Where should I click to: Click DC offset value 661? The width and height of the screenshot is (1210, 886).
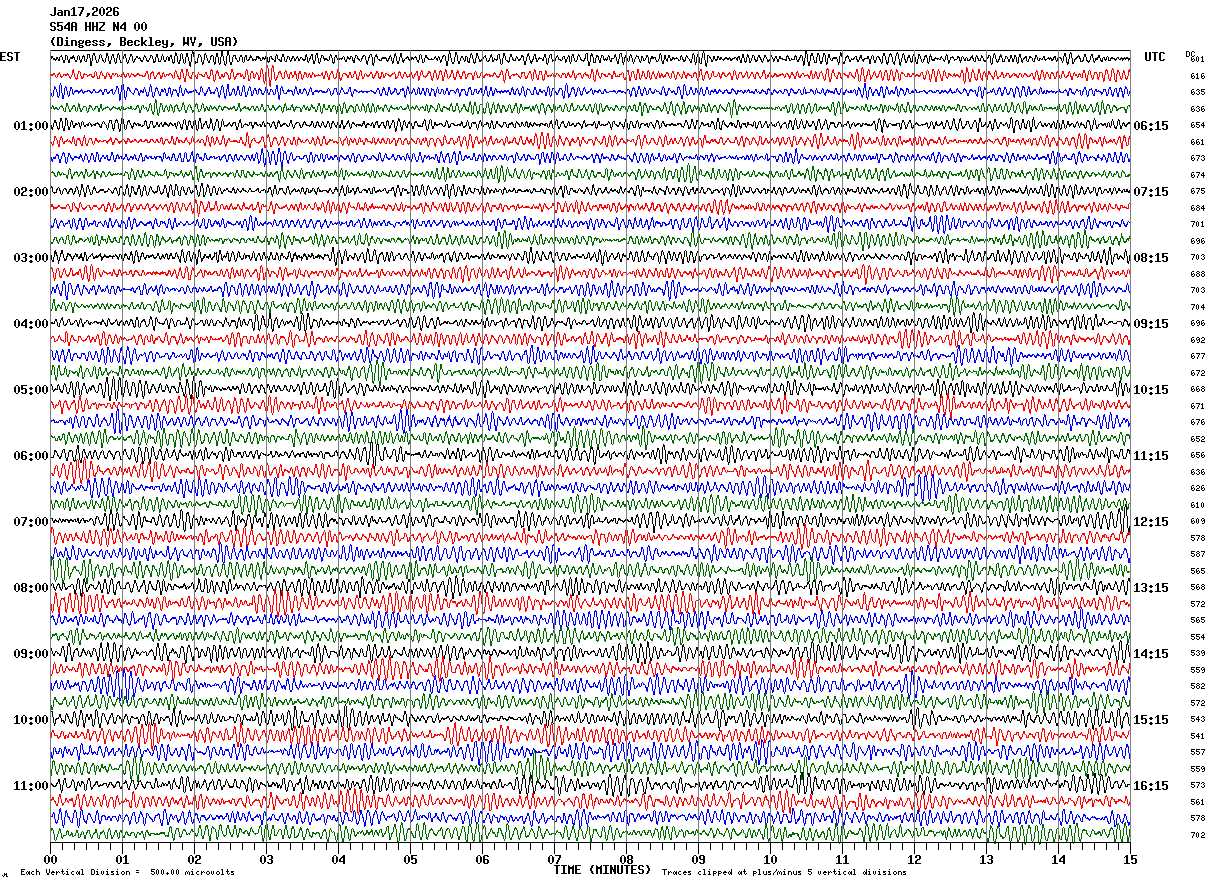(x=1198, y=142)
